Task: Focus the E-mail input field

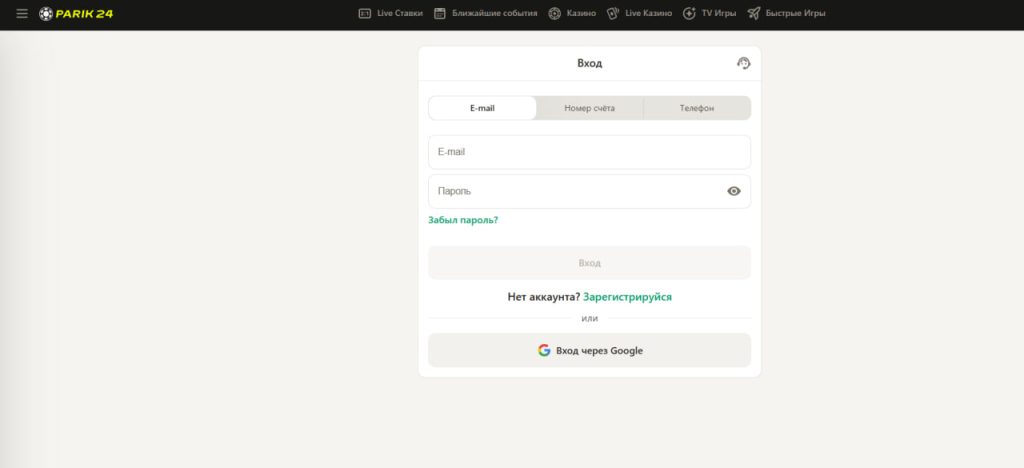Action: 590,152
